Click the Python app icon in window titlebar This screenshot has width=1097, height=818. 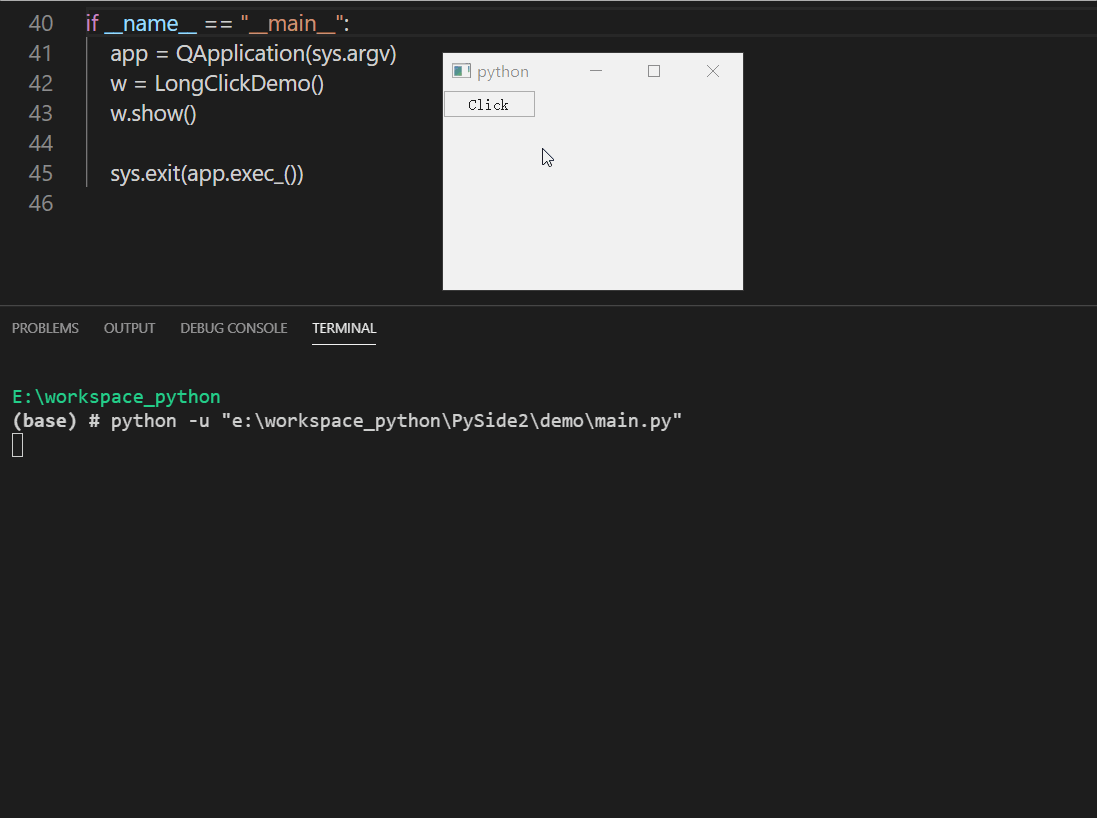coord(460,70)
